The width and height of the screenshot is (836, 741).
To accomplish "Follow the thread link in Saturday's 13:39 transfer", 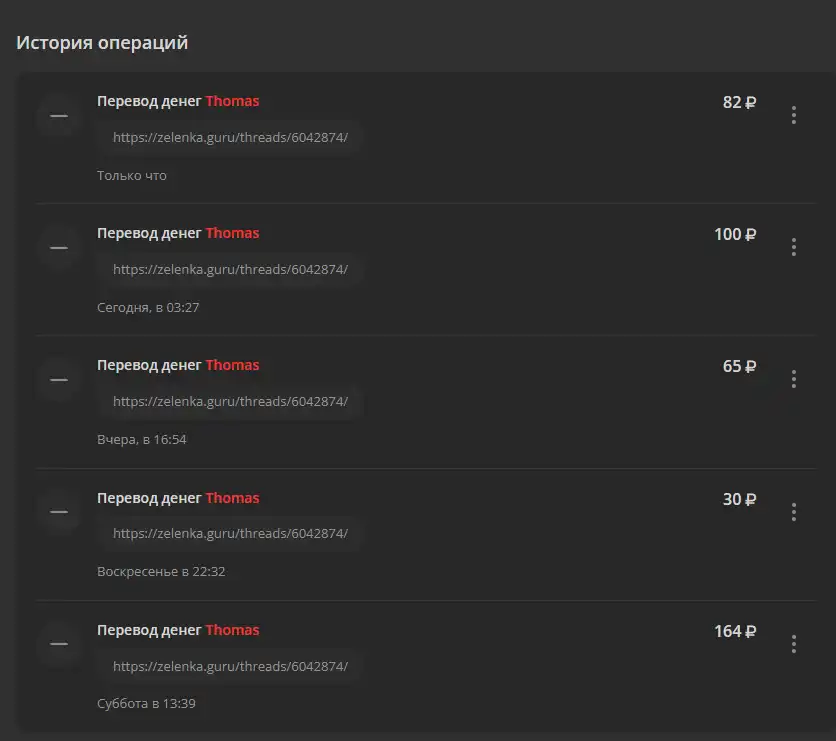I will [x=230, y=666].
